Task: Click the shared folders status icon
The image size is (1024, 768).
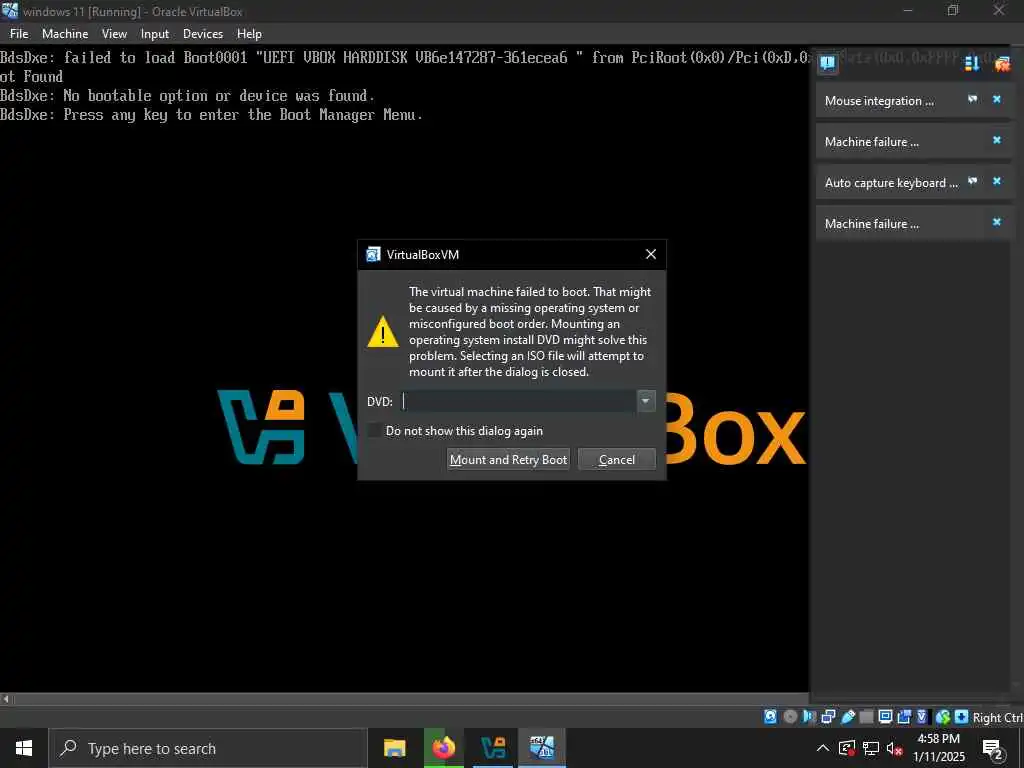Action: (x=867, y=717)
